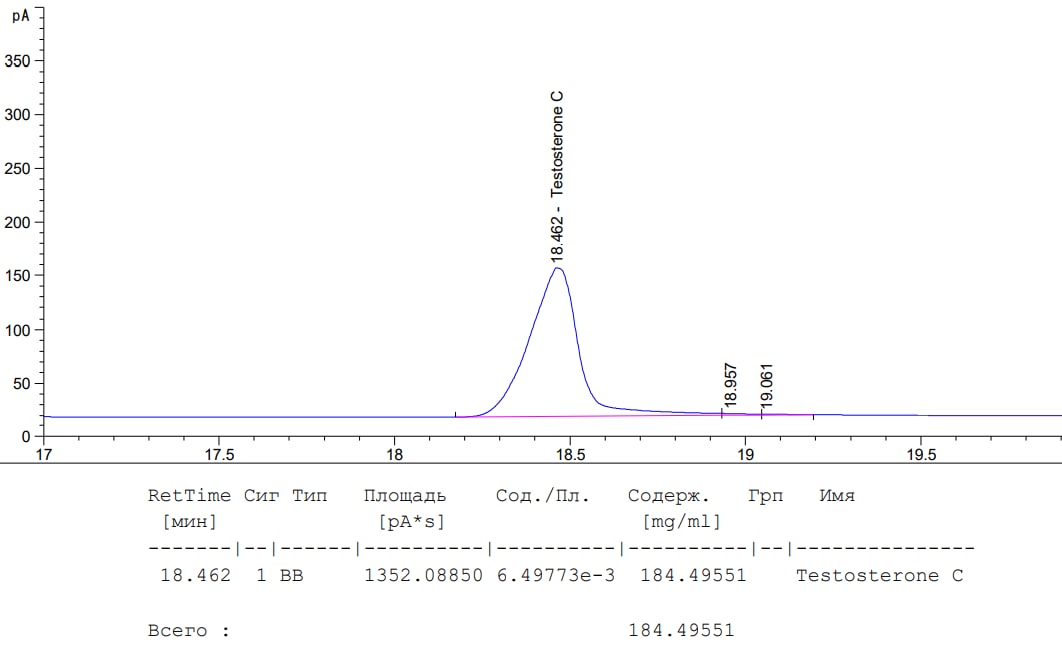Click the Площадь column header
The image size is (1062, 667).
(x=405, y=495)
